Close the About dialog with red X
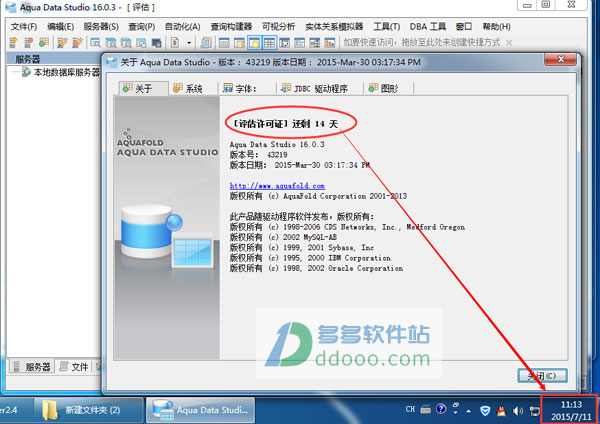This screenshot has height=424, width=600. pyautogui.click(x=561, y=59)
